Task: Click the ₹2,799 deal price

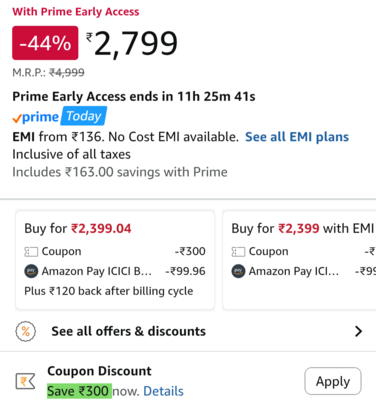Action: (132, 44)
